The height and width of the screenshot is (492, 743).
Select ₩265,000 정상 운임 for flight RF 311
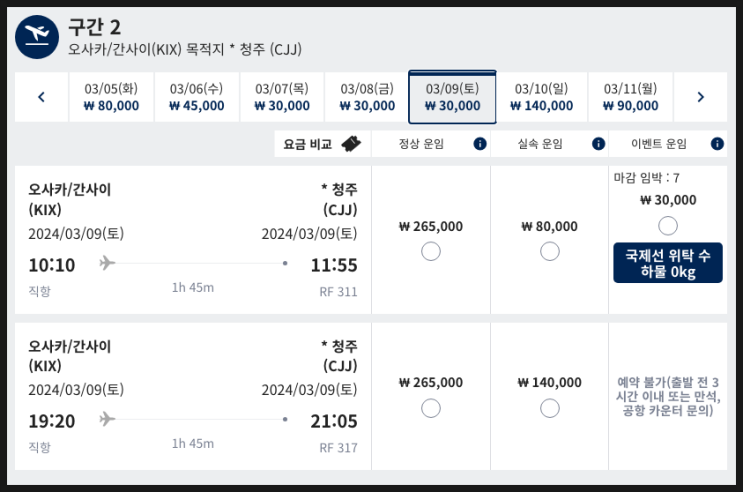[431, 251]
